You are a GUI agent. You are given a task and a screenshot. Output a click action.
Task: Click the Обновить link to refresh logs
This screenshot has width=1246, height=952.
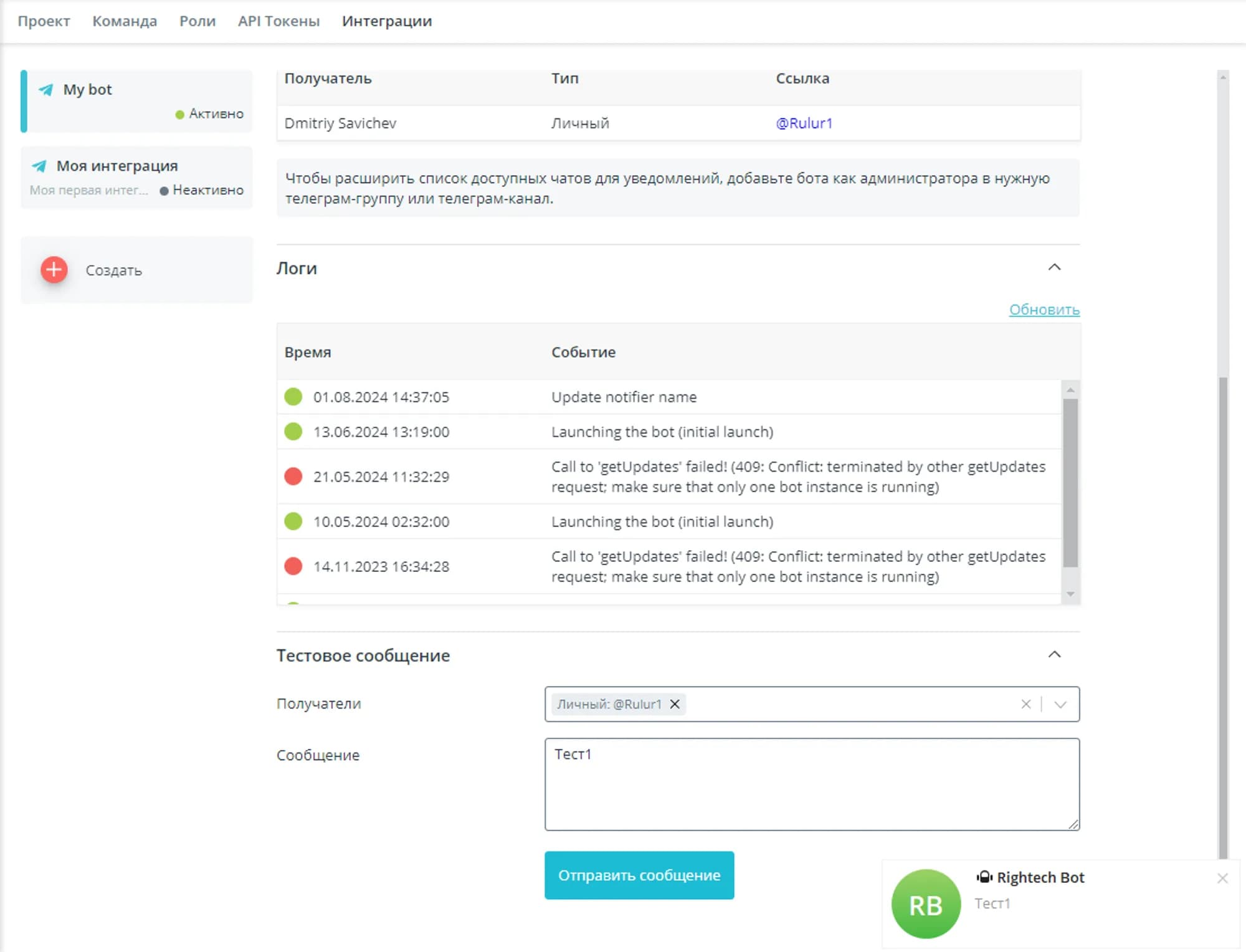[x=1044, y=310]
